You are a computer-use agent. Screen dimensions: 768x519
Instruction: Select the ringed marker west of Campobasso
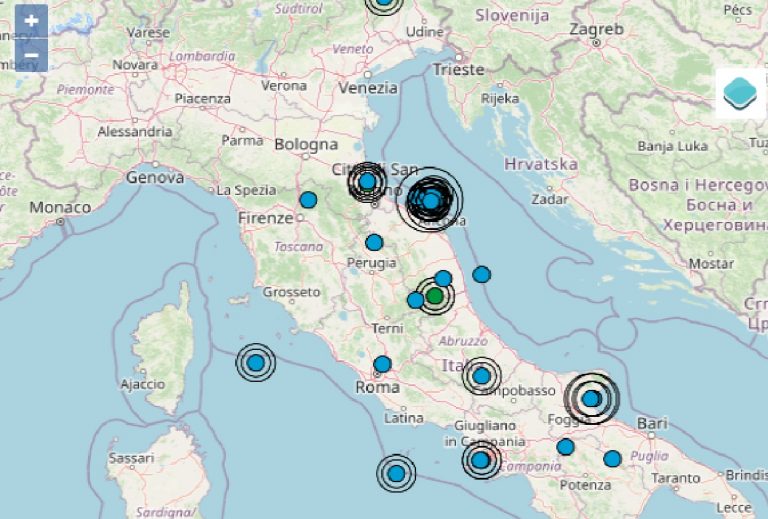pos(481,376)
